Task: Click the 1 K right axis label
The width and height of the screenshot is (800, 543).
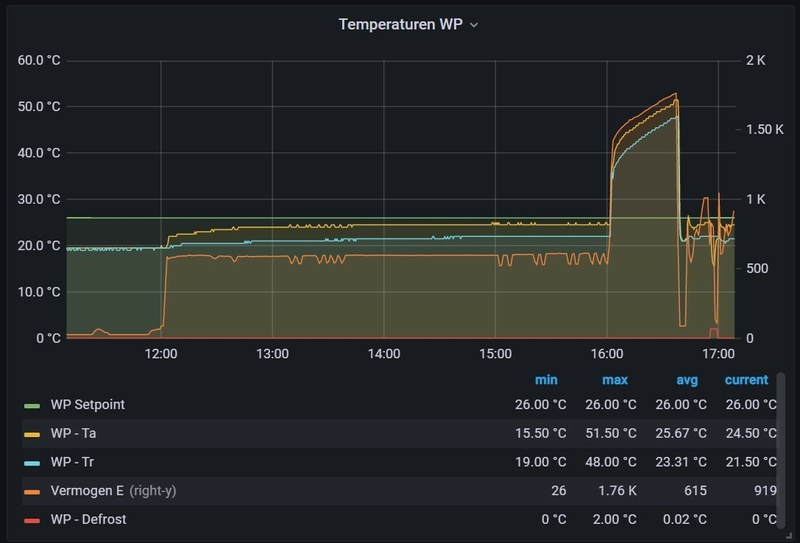Action: coord(756,199)
